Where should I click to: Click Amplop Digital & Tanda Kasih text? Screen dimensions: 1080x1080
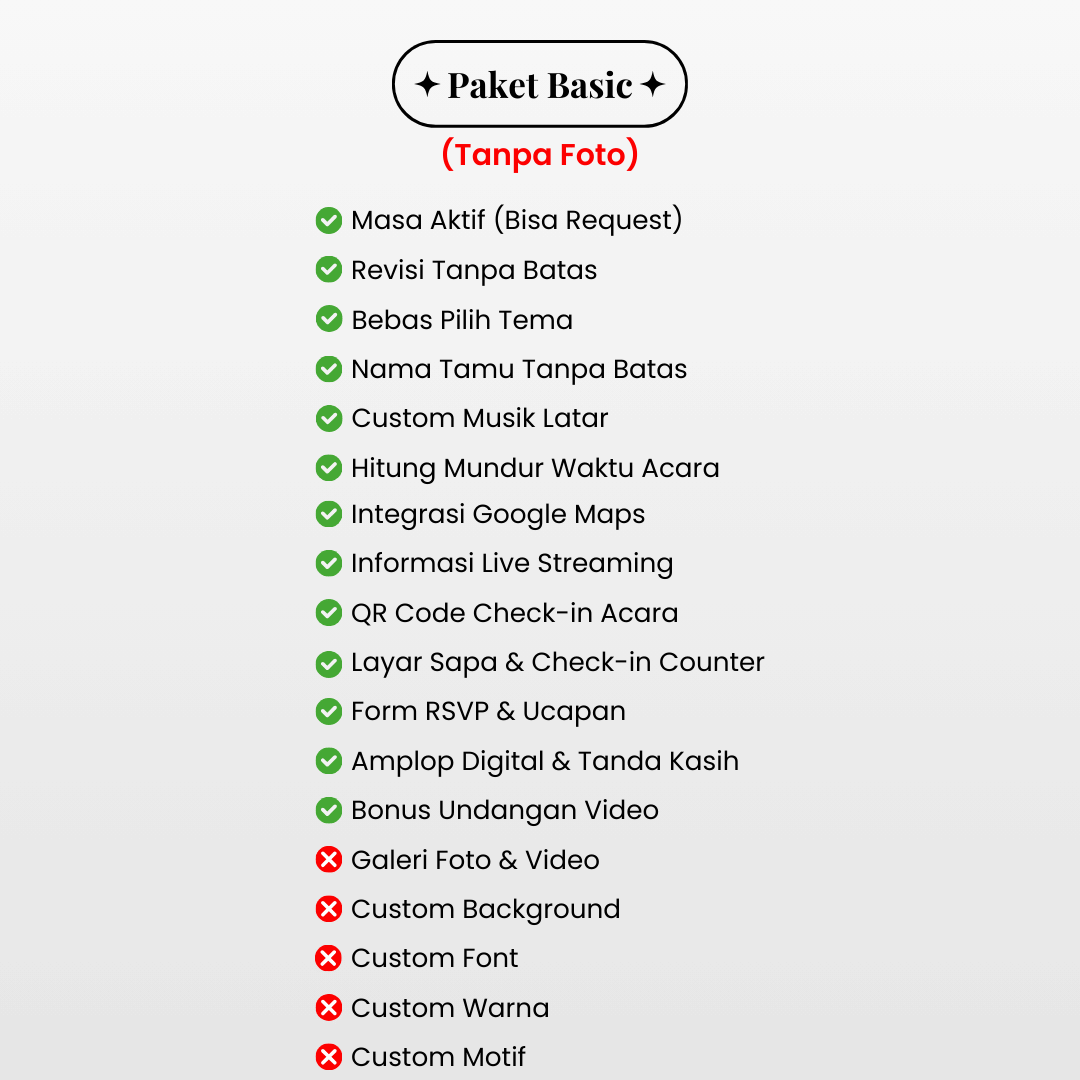click(x=545, y=761)
